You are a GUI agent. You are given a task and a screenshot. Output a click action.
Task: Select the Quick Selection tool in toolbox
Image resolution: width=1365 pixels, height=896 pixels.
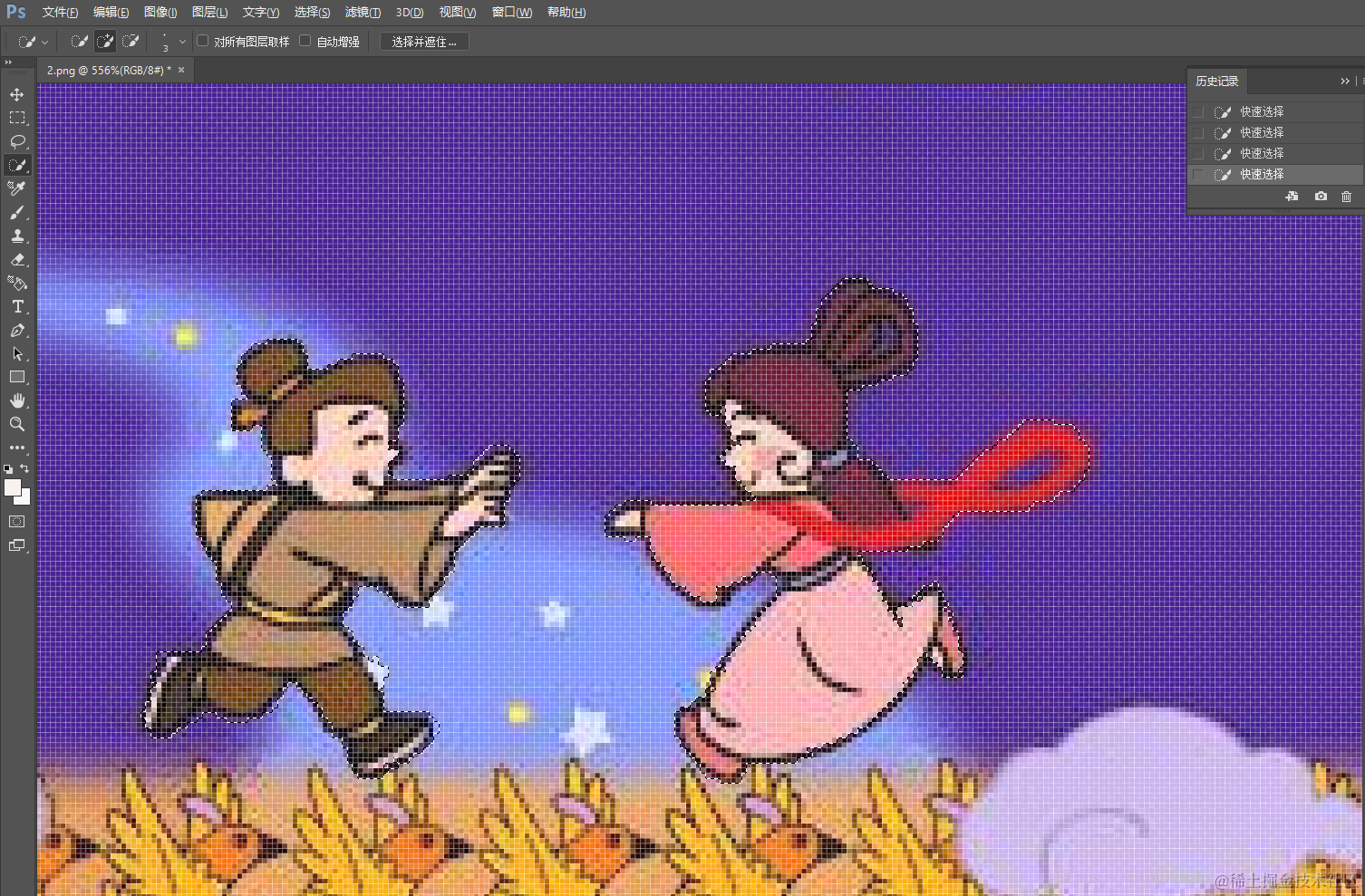17,165
